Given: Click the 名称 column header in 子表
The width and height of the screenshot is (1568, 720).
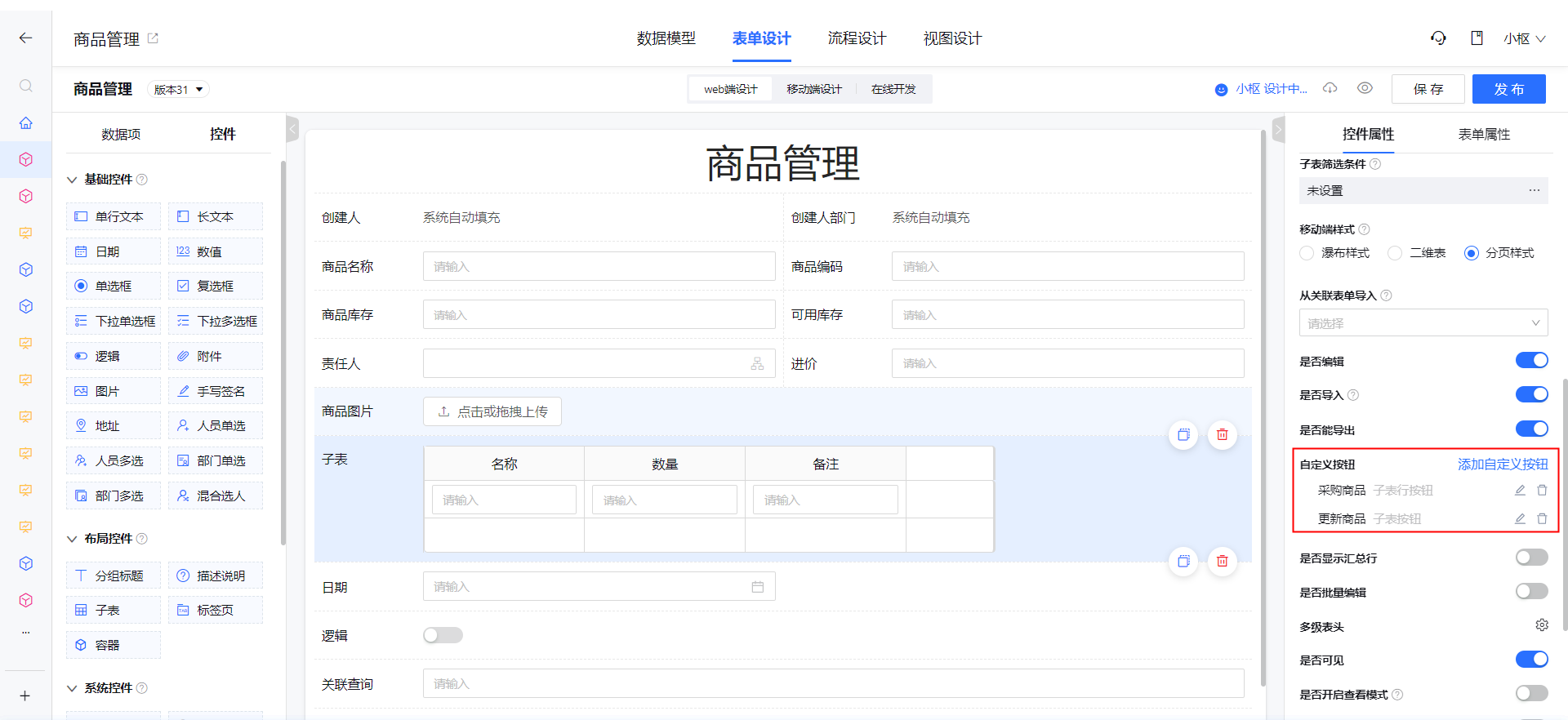Looking at the screenshot, I should pyautogui.click(x=504, y=464).
